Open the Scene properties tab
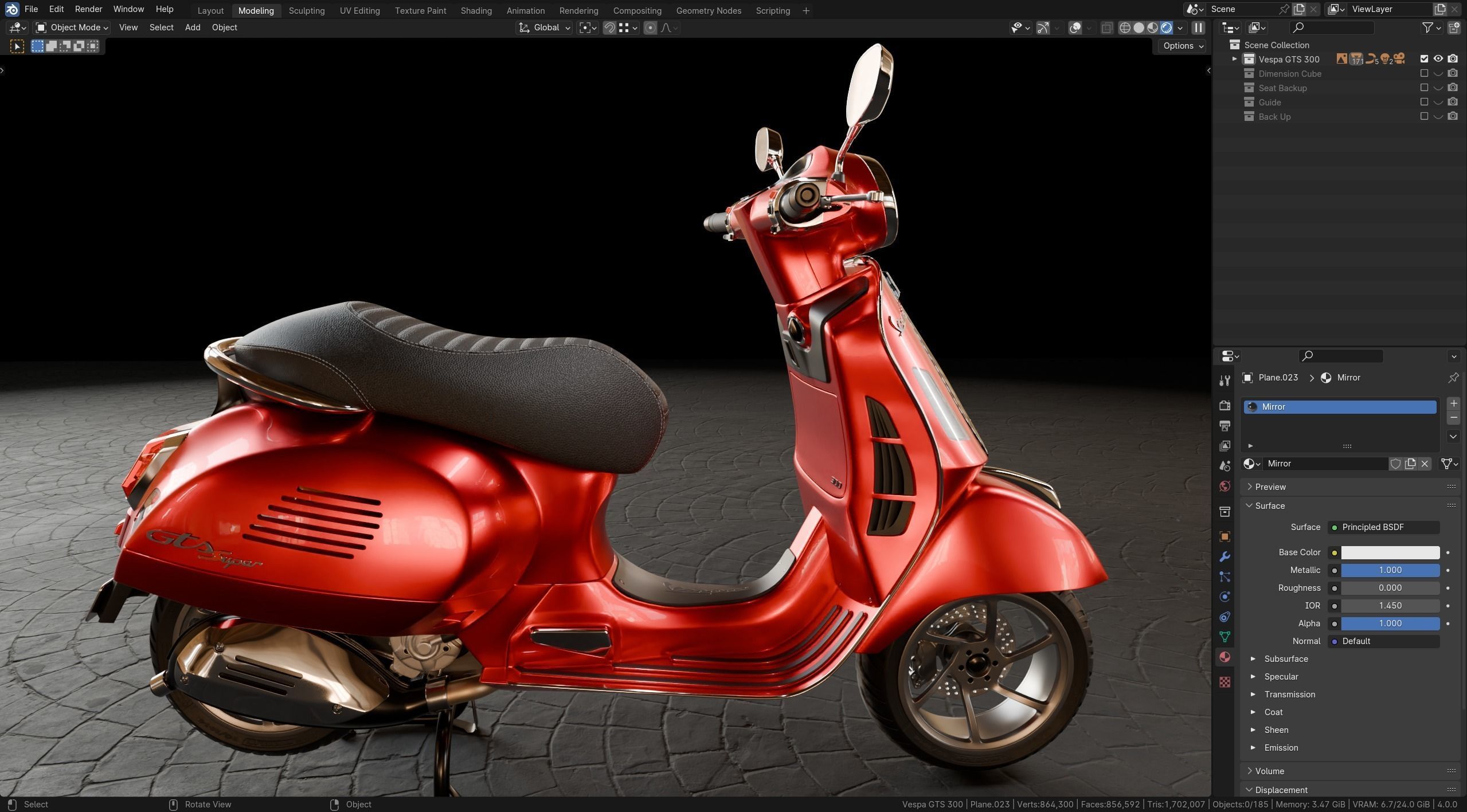1467x812 pixels. pyautogui.click(x=1225, y=465)
